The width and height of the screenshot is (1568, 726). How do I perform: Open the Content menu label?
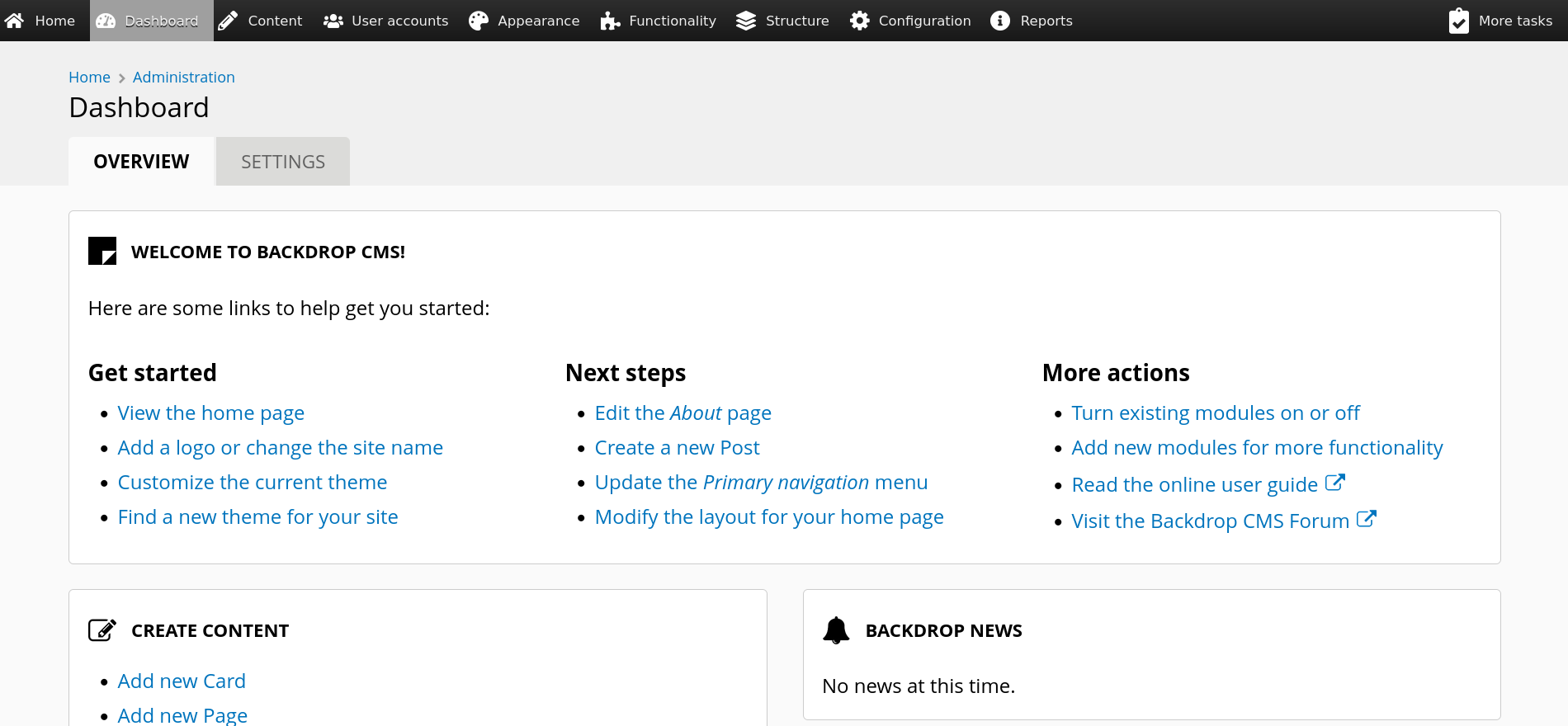coord(275,21)
